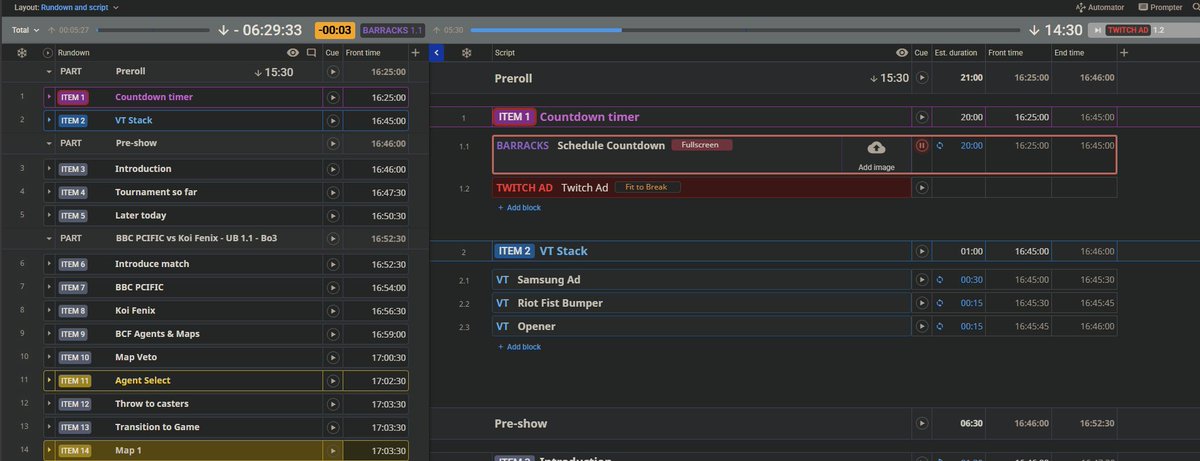Click the sync icon for Schedule Countdown duration

coord(940,145)
